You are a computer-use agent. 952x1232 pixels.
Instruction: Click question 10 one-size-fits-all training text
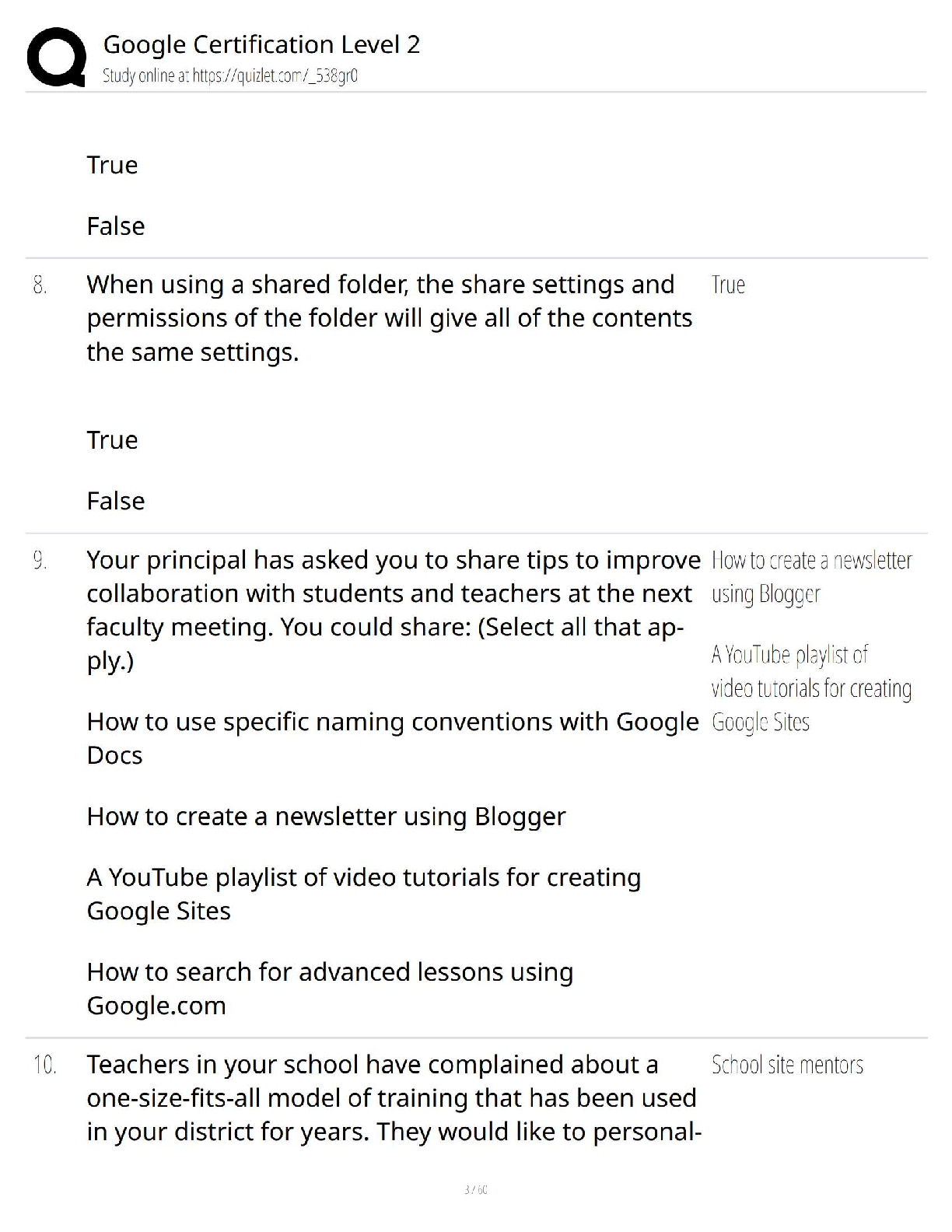[x=394, y=1097]
